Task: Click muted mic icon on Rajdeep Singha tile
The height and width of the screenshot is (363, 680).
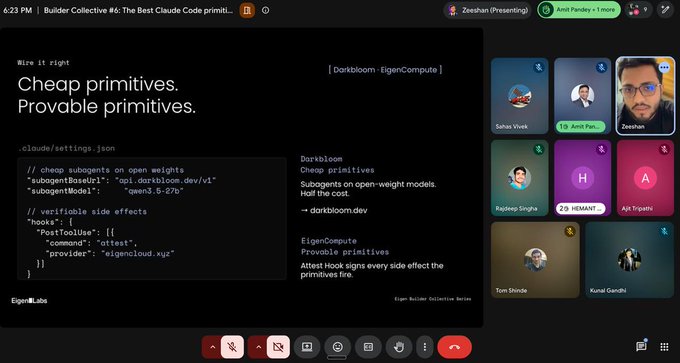Action: click(538, 150)
